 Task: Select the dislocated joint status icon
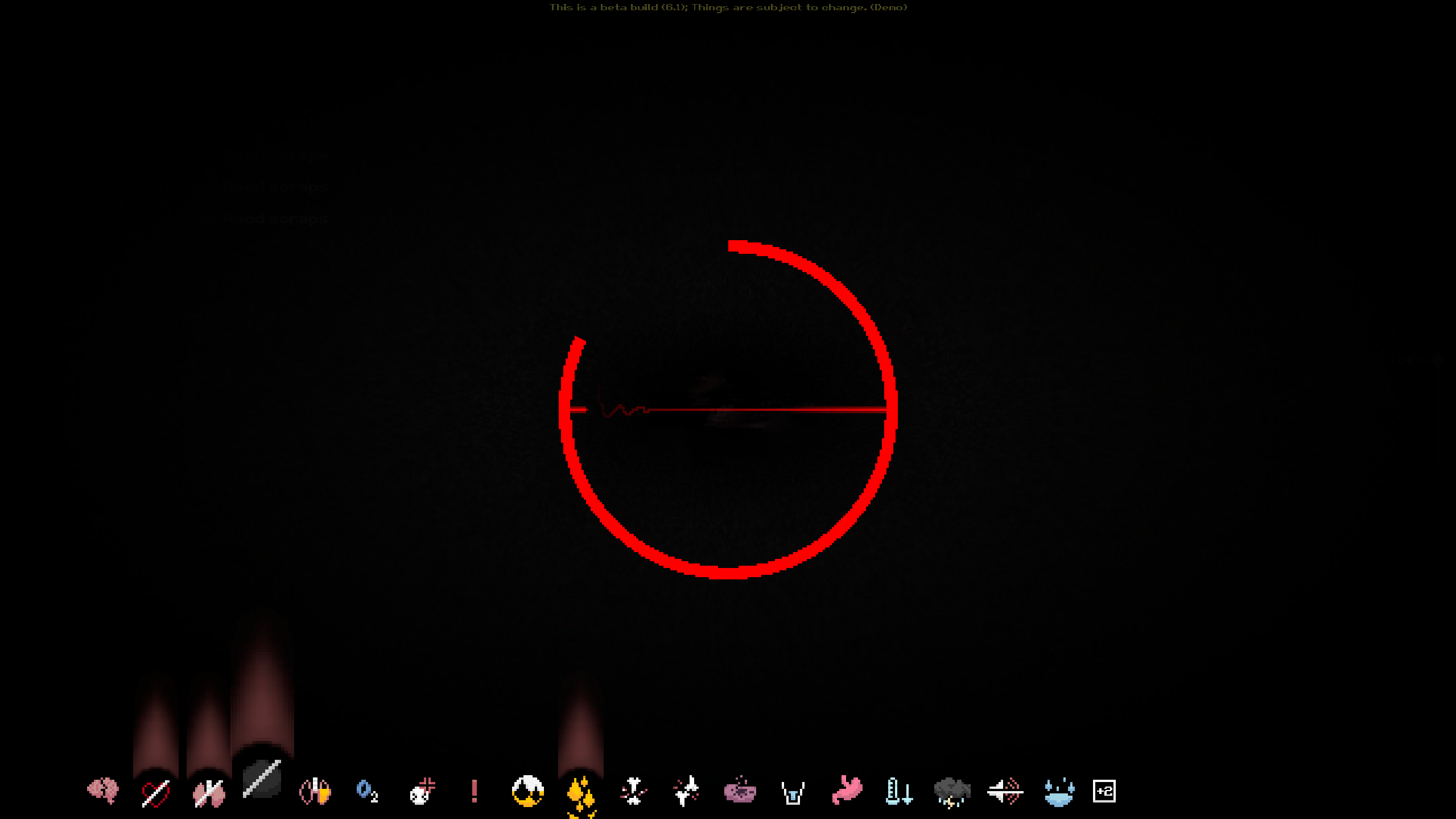[686, 791]
